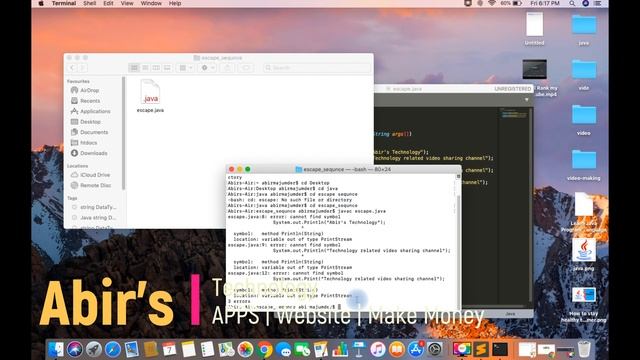This screenshot has height=360, width=640.
Task: Open Spotlight search in menu bar
Action: [x=572, y=3]
